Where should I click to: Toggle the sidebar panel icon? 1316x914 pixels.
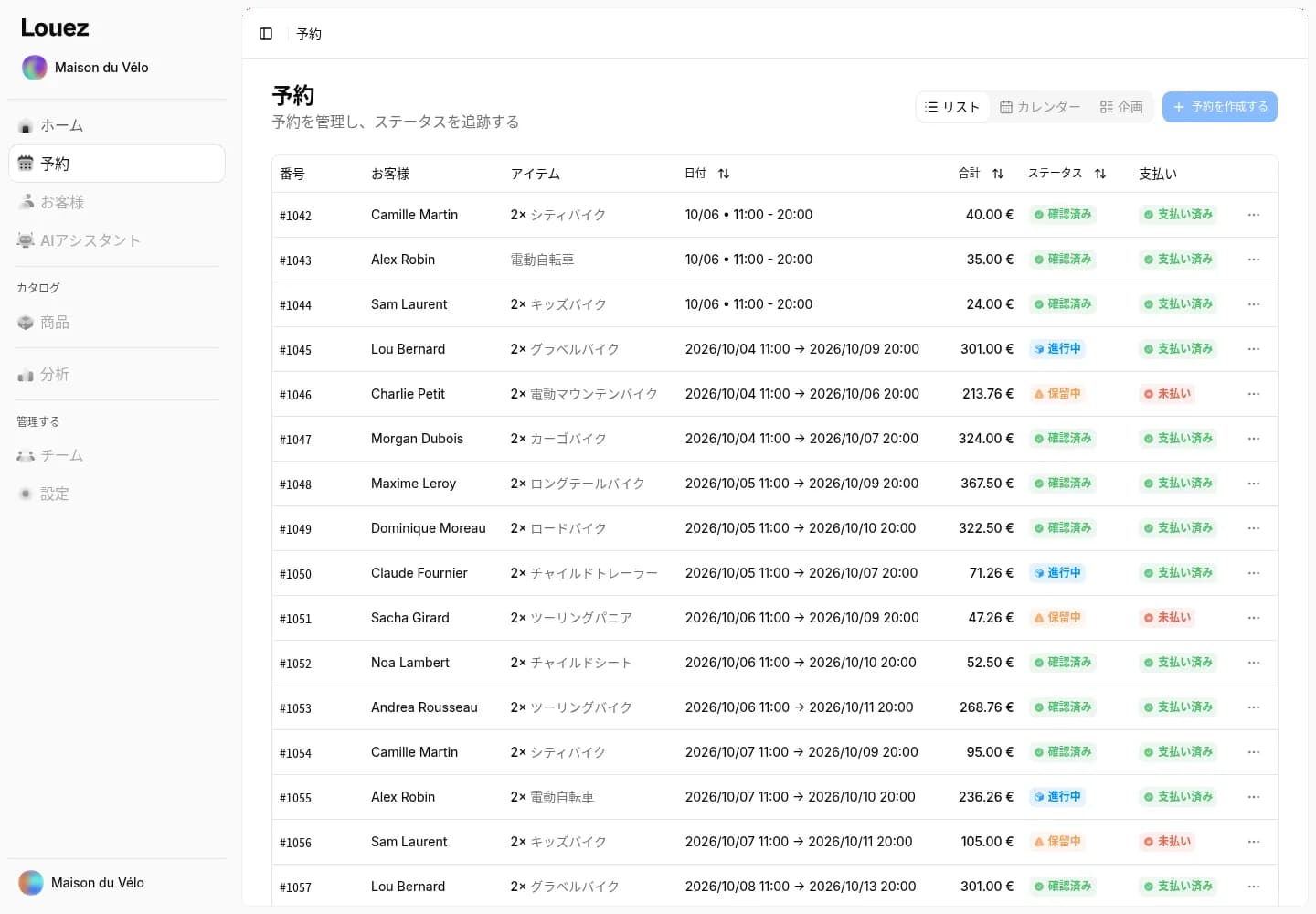tap(266, 34)
